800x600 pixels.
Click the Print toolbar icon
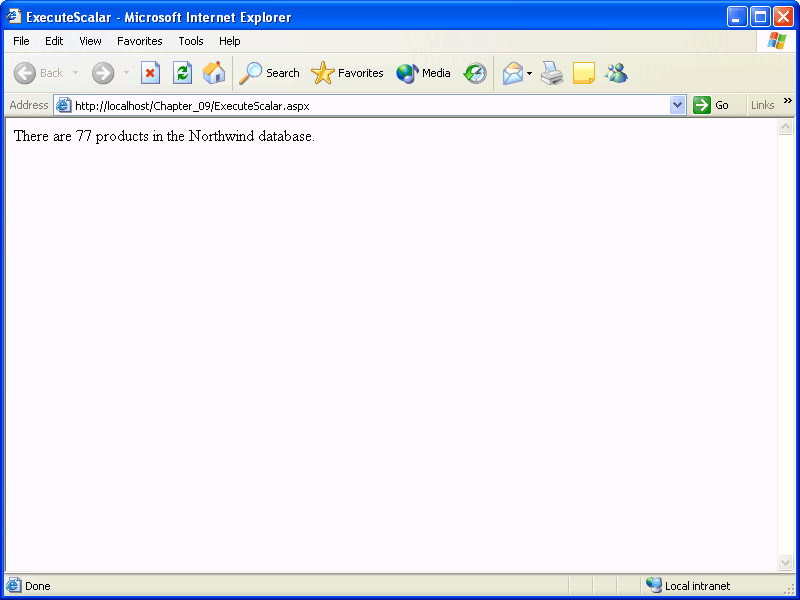click(x=552, y=73)
